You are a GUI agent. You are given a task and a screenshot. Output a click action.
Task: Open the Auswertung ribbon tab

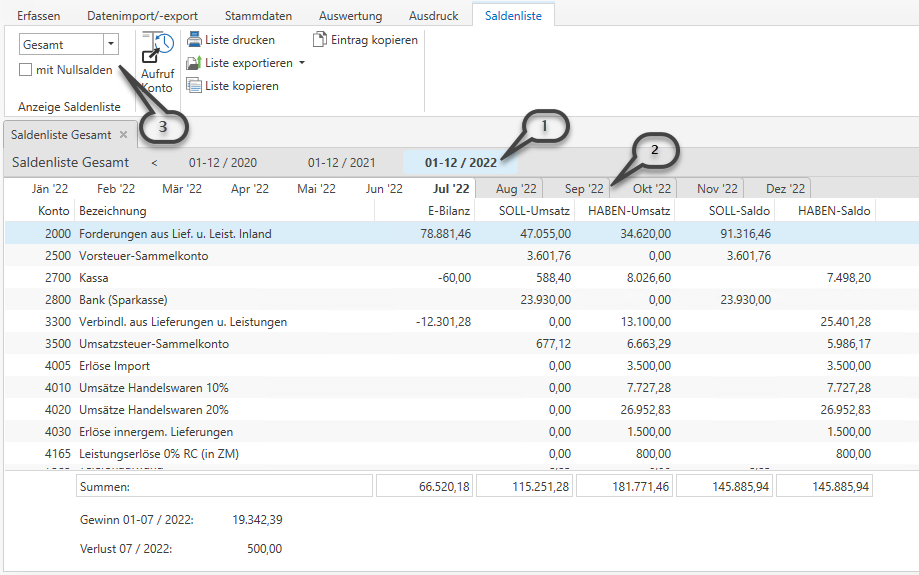tap(350, 16)
